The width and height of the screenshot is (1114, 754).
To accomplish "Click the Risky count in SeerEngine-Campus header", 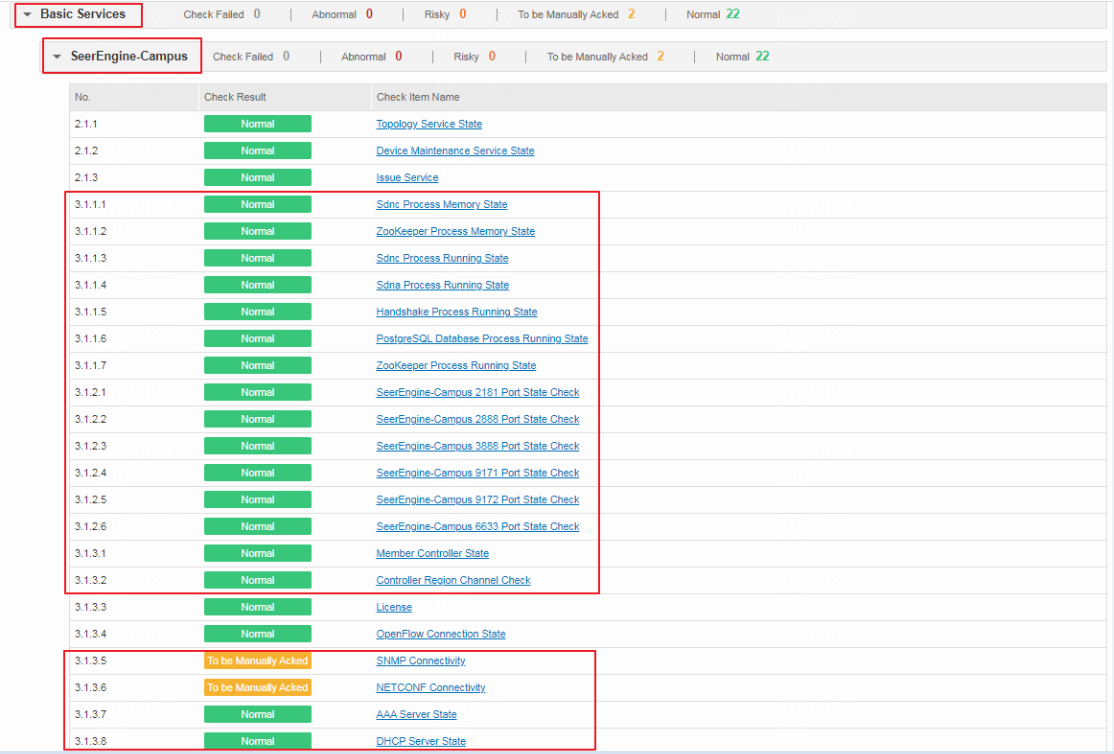I will coord(492,56).
